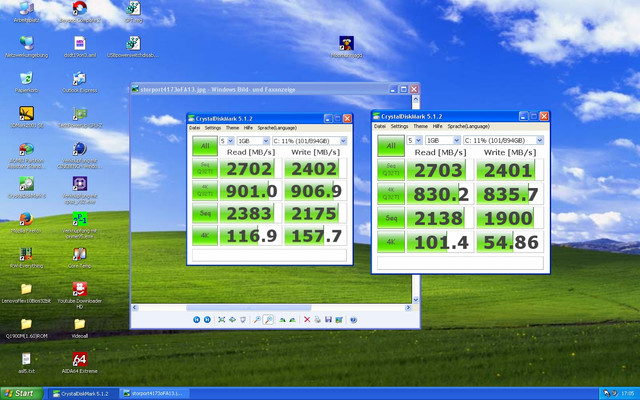The height and width of the screenshot is (400, 640).
Task: Run Seq Q32T1 test in front CrystalDiskMark
Action: point(391,169)
